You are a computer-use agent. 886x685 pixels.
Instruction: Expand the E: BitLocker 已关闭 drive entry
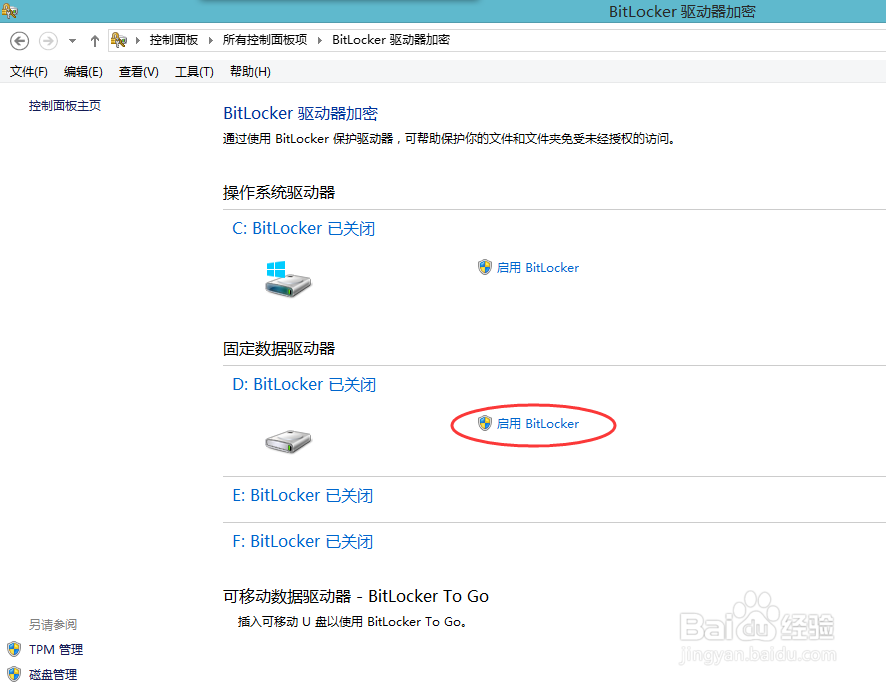303,496
